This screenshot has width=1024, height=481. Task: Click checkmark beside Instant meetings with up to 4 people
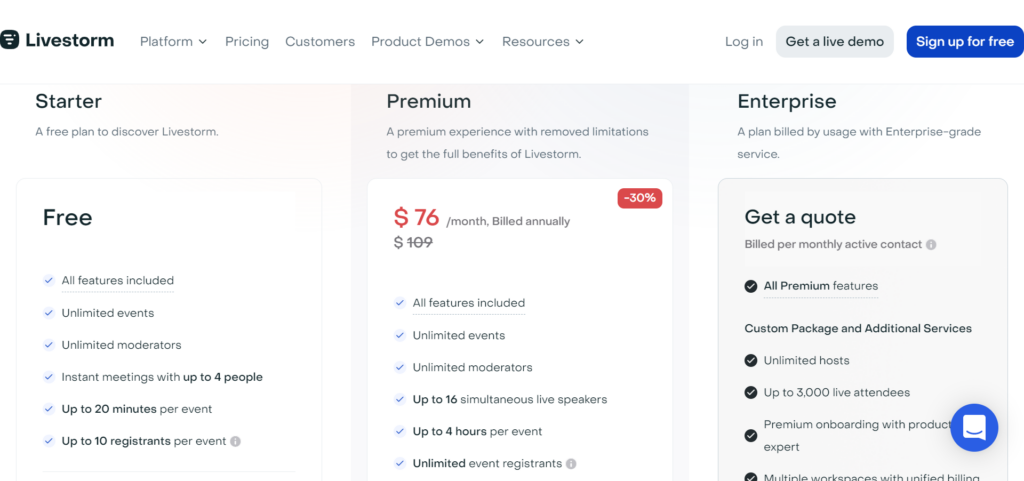tap(48, 377)
